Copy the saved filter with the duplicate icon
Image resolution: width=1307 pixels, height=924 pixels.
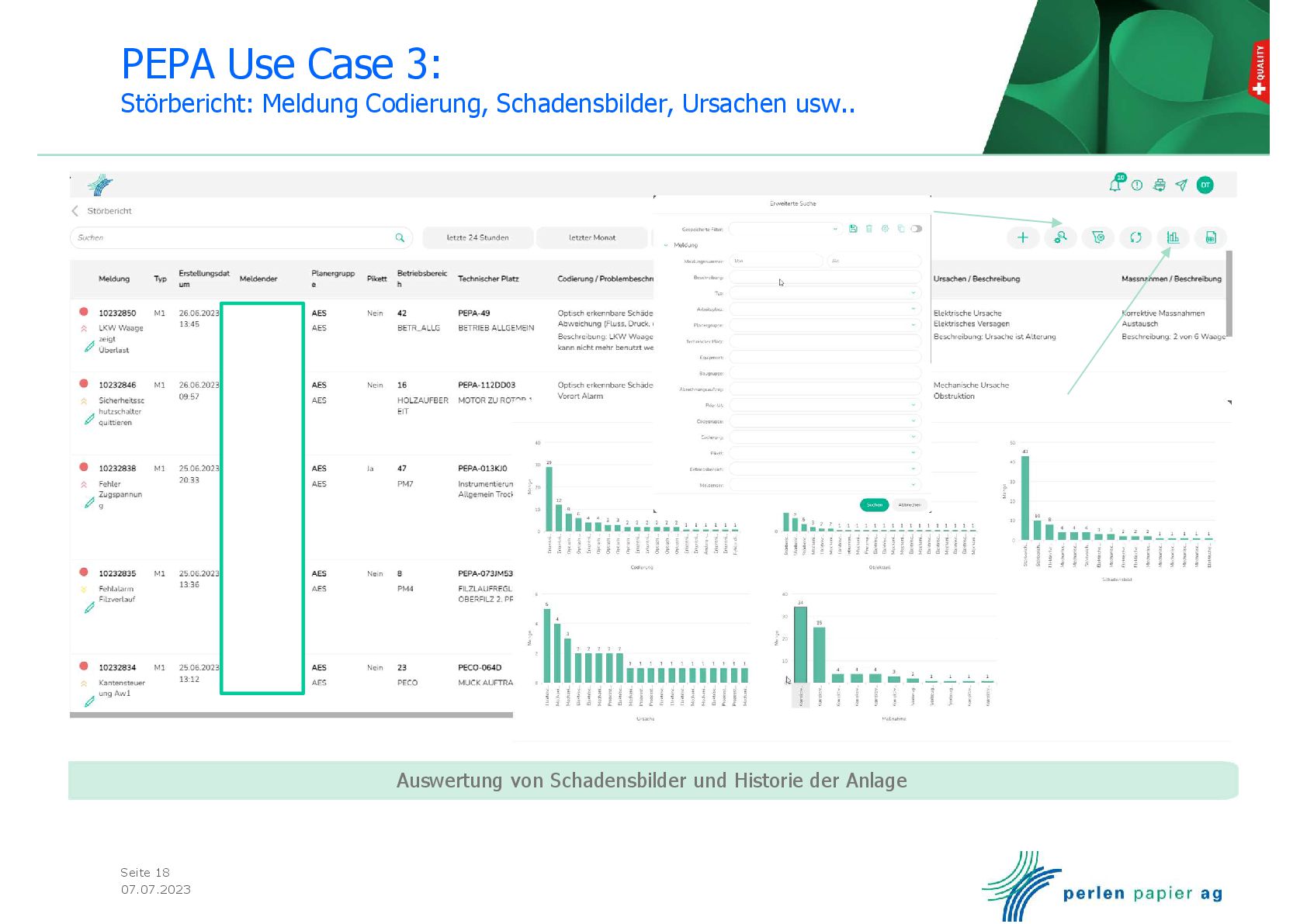point(900,229)
